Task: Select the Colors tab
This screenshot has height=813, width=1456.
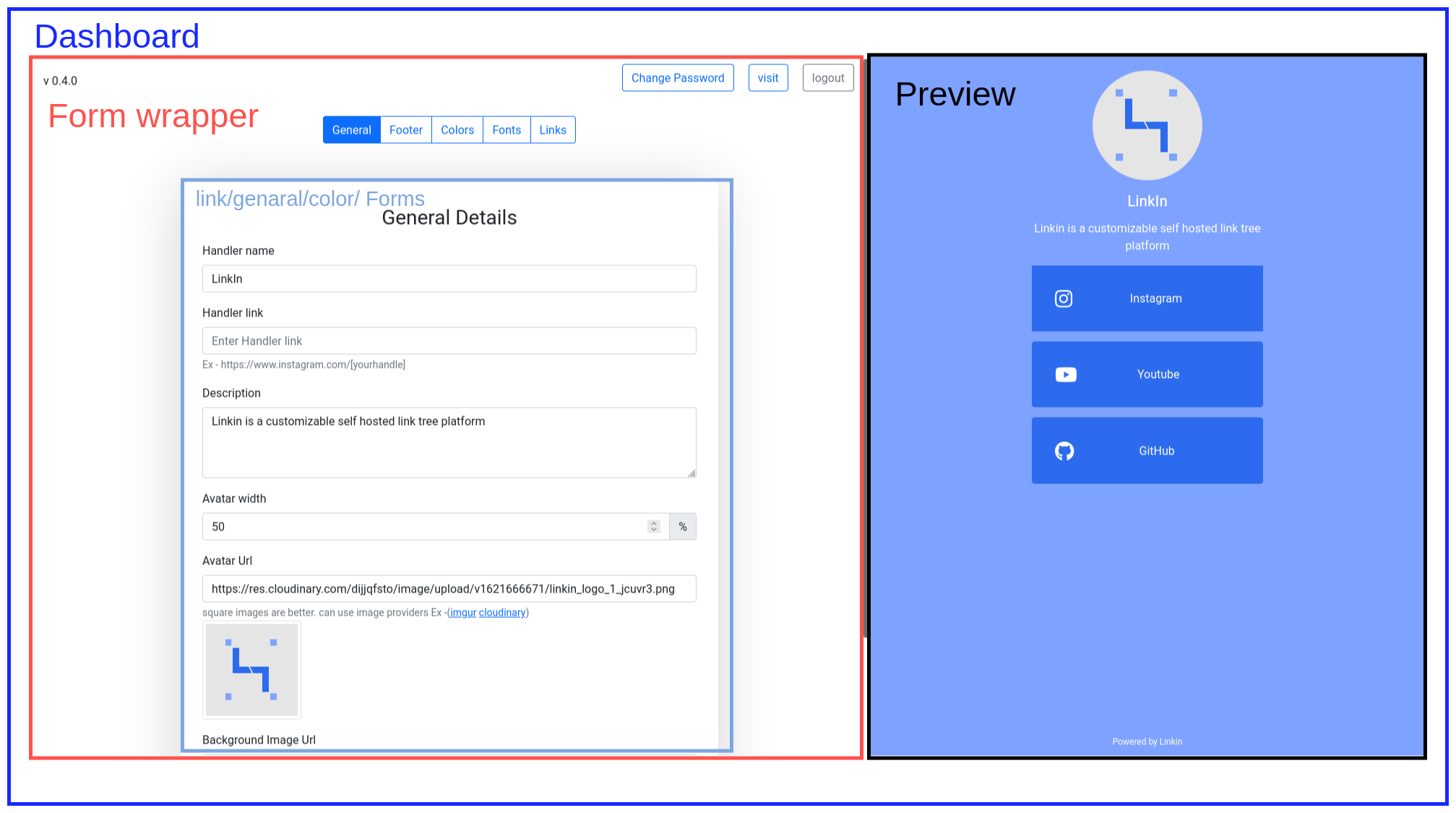Action: click(x=457, y=129)
